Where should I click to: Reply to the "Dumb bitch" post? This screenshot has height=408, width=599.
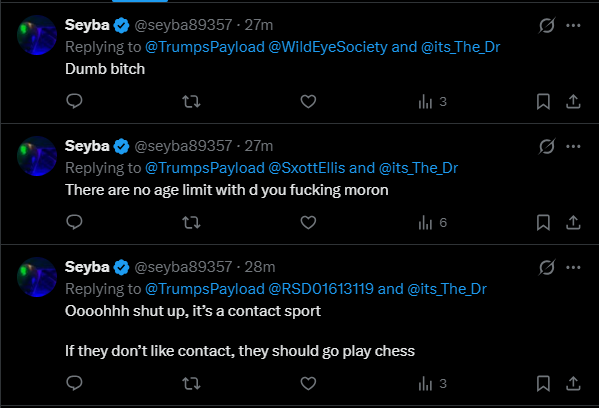pyautogui.click(x=74, y=101)
